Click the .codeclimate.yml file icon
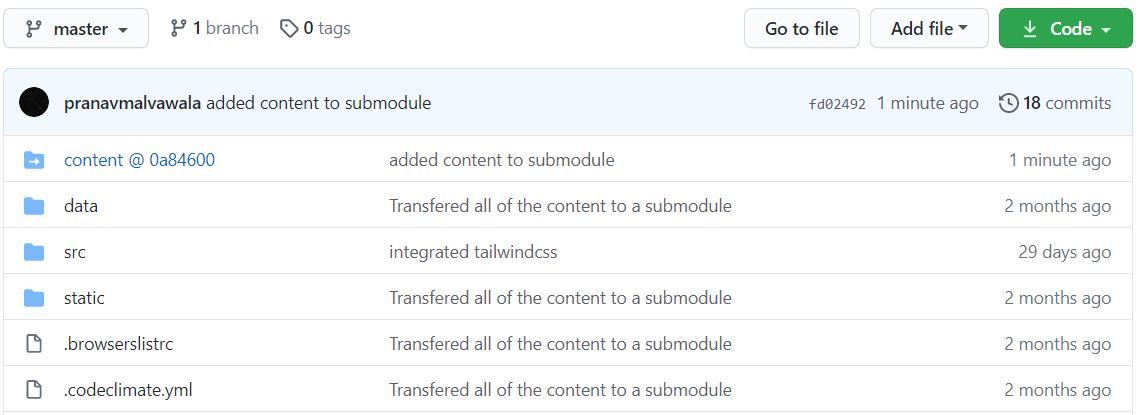This screenshot has height=415, width=1138. [x=34, y=390]
